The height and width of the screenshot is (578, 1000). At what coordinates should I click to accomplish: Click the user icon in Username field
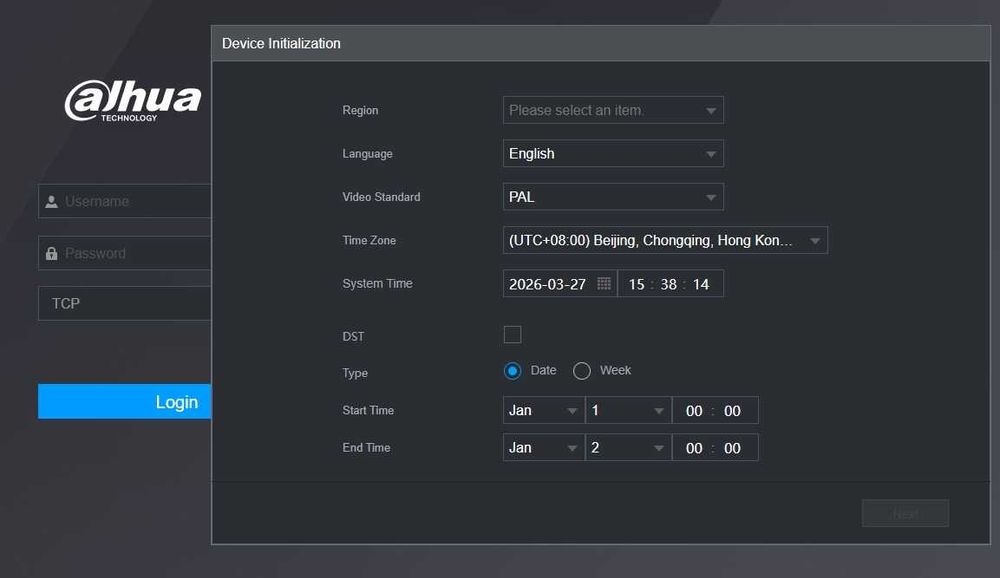point(52,202)
